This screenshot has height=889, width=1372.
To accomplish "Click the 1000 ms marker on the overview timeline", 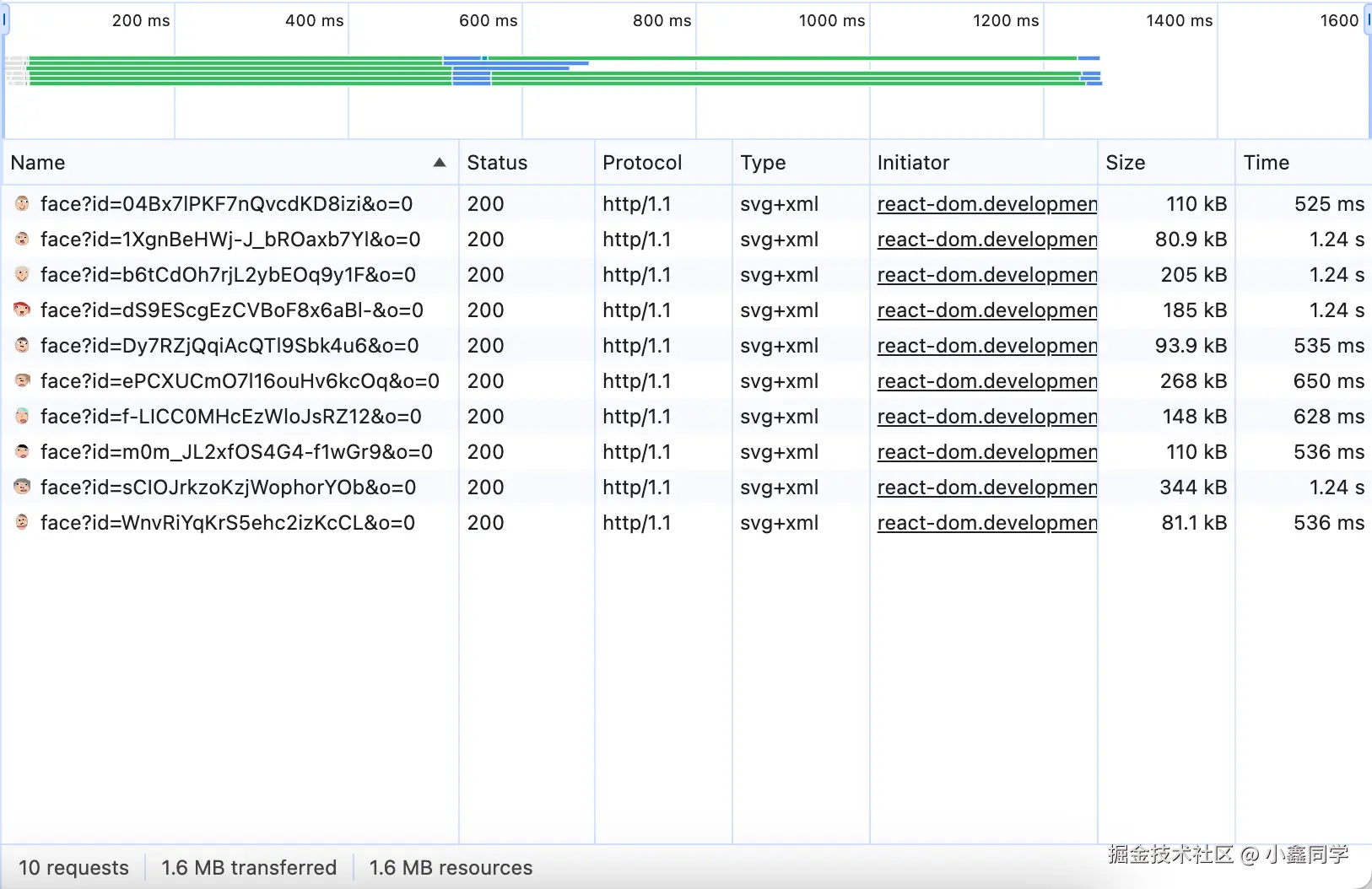I will [832, 20].
